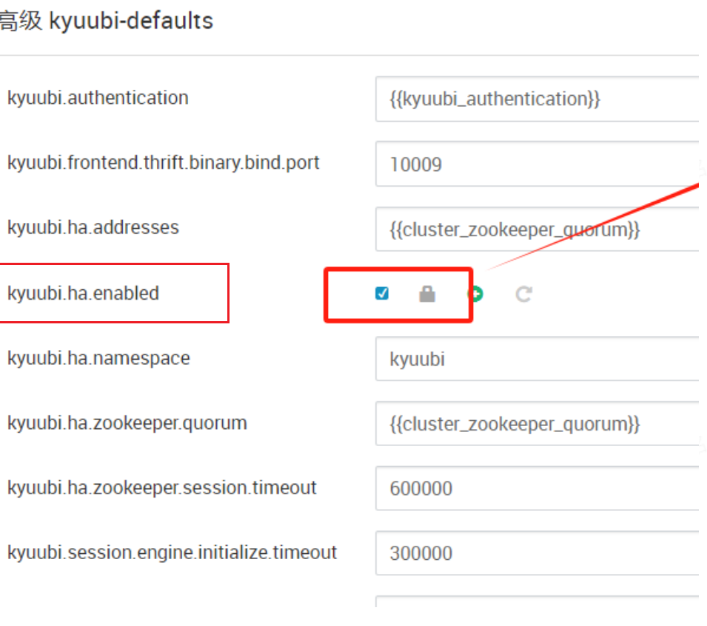Focus the bind port field showing 10009

(x=536, y=164)
